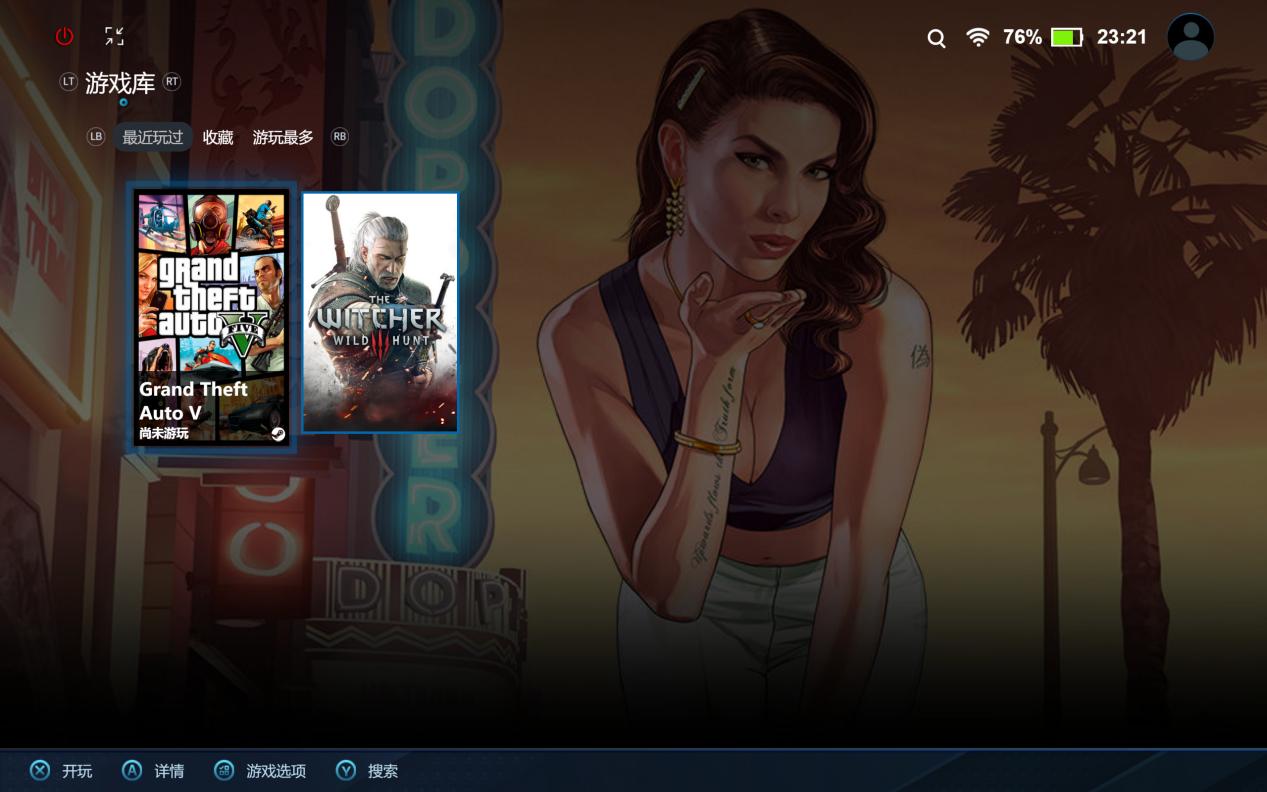Click the LT trigger icon
Image resolution: width=1267 pixels, height=792 pixels.
(68, 82)
